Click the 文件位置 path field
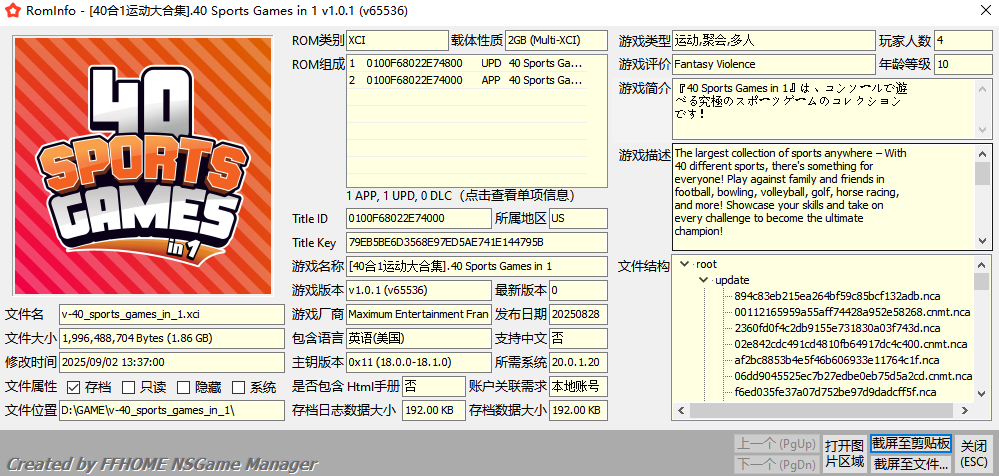 (172, 410)
